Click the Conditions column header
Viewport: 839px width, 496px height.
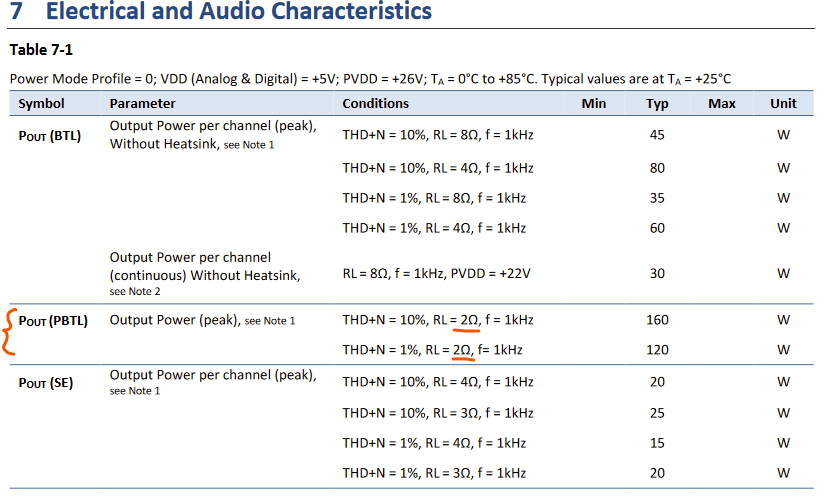point(376,103)
